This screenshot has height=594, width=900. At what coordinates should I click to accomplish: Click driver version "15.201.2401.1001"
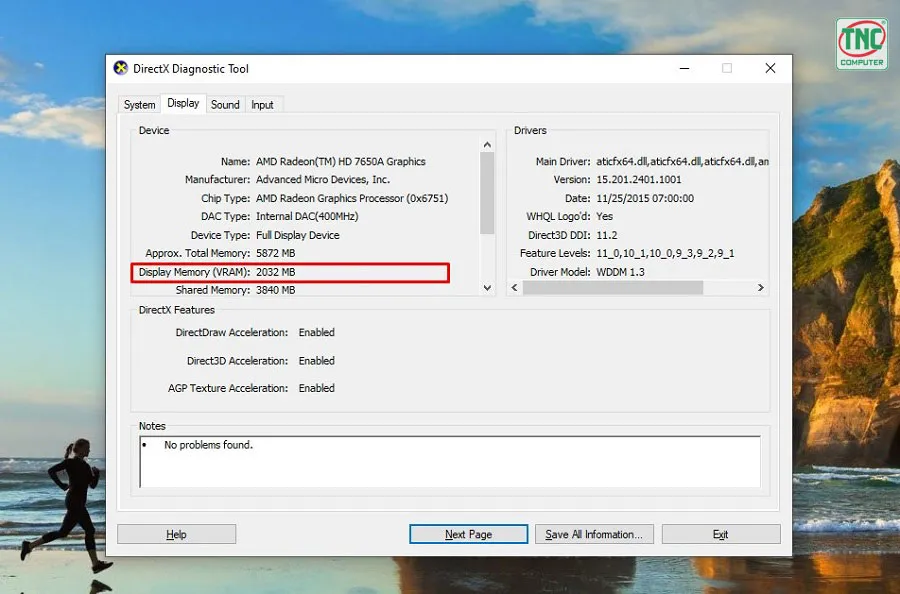639,180
